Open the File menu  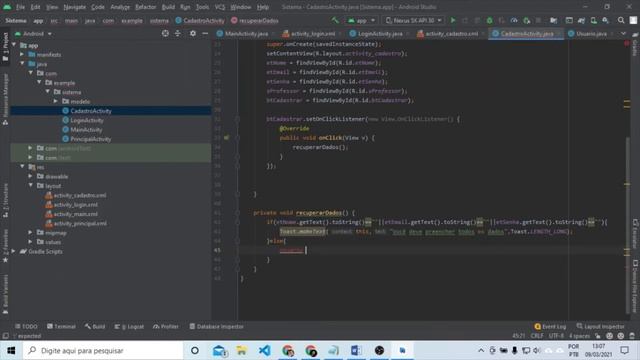(x=20, y=7)
